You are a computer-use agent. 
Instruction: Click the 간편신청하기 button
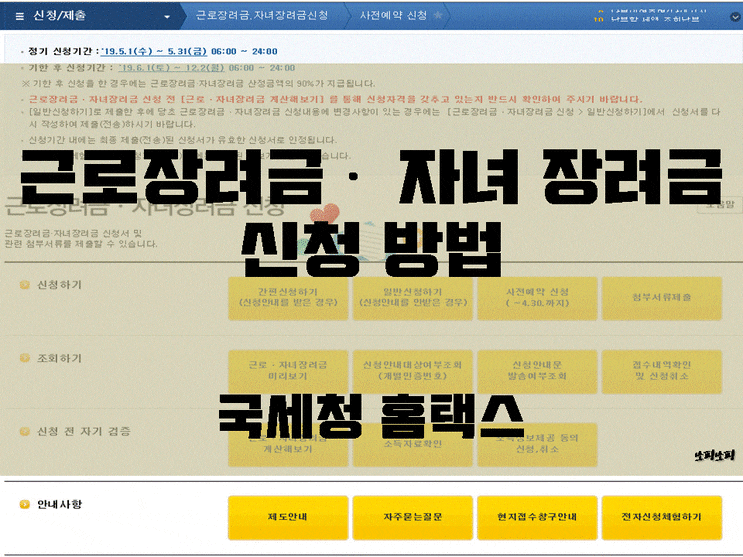click(x=288, y=298)
